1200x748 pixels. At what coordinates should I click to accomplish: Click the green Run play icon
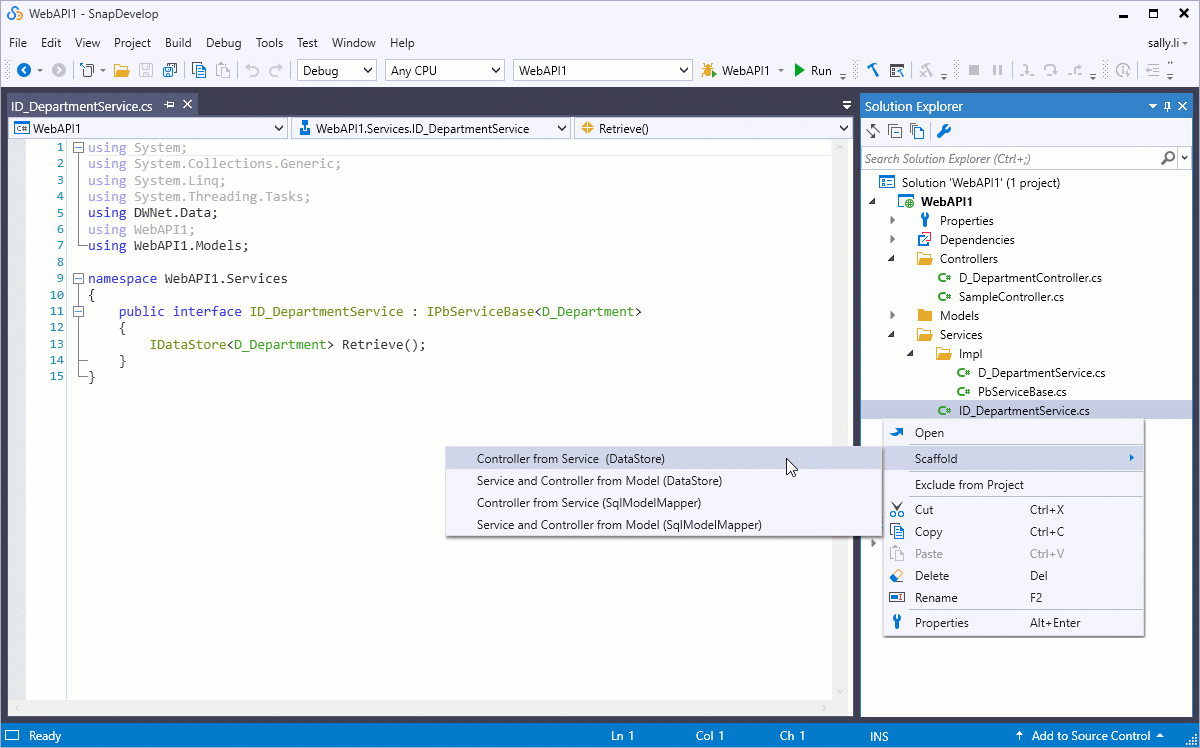799,70
